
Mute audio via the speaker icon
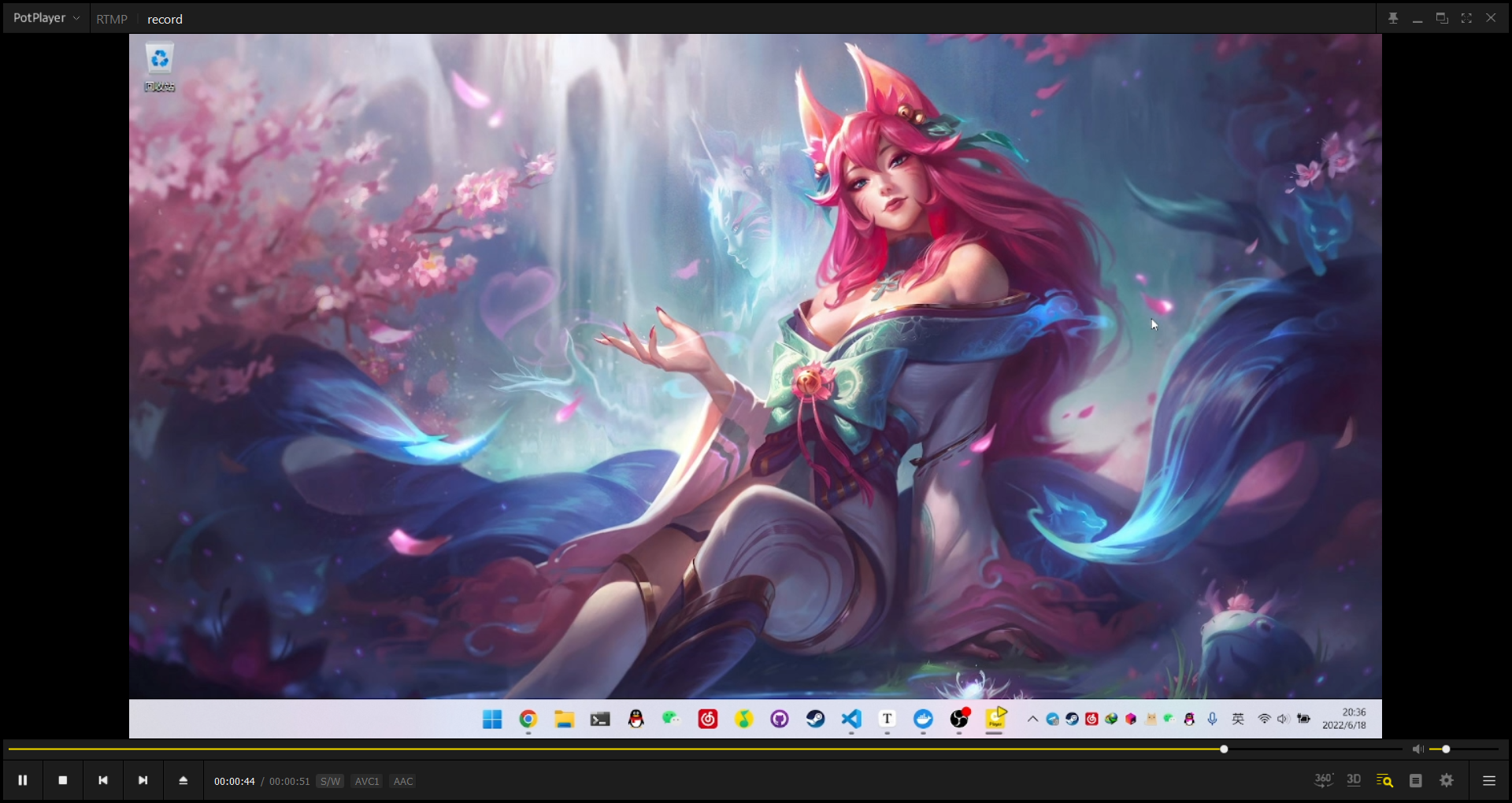click(x=1417, y=749)
